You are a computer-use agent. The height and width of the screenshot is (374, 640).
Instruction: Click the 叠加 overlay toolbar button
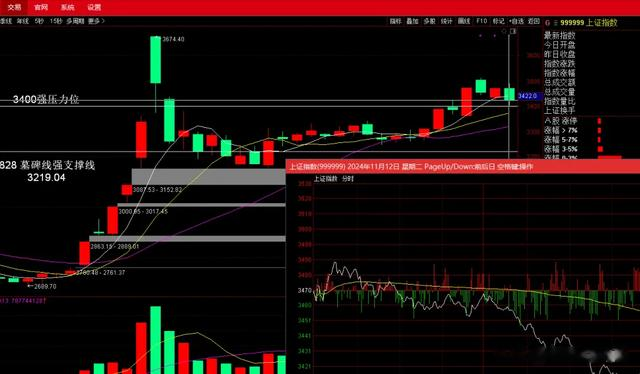(412, 21)
